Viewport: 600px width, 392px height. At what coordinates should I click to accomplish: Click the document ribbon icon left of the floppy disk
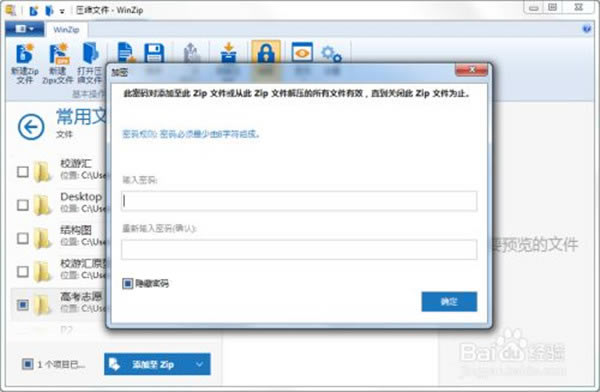[126, 52]
